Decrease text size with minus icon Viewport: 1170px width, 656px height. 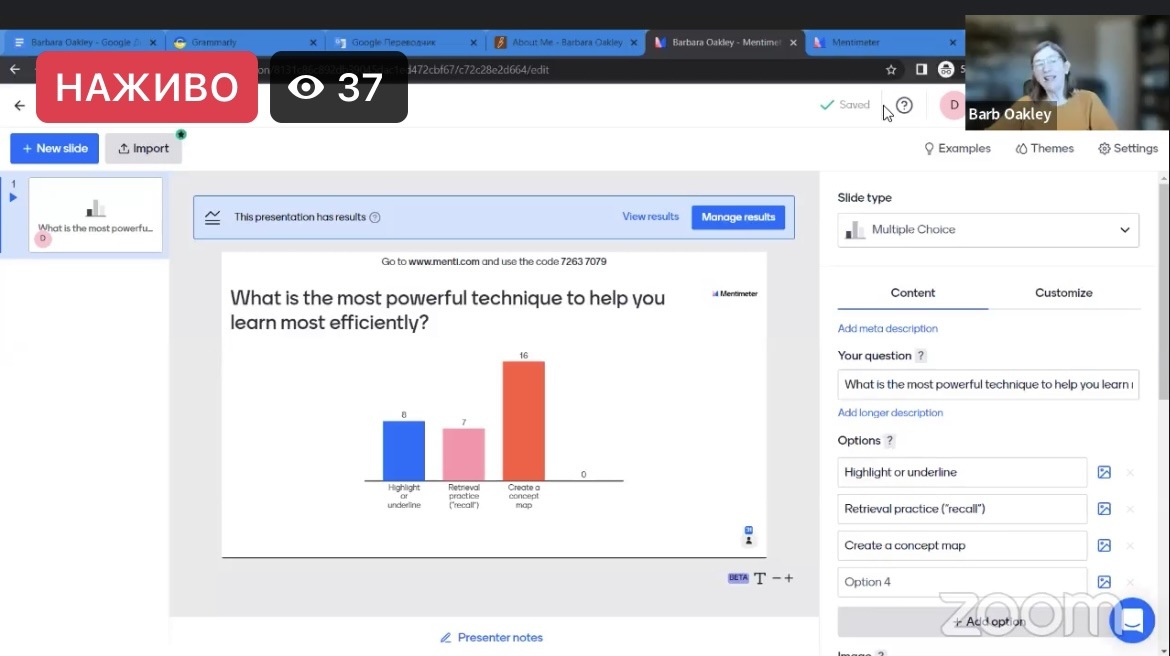777,578
